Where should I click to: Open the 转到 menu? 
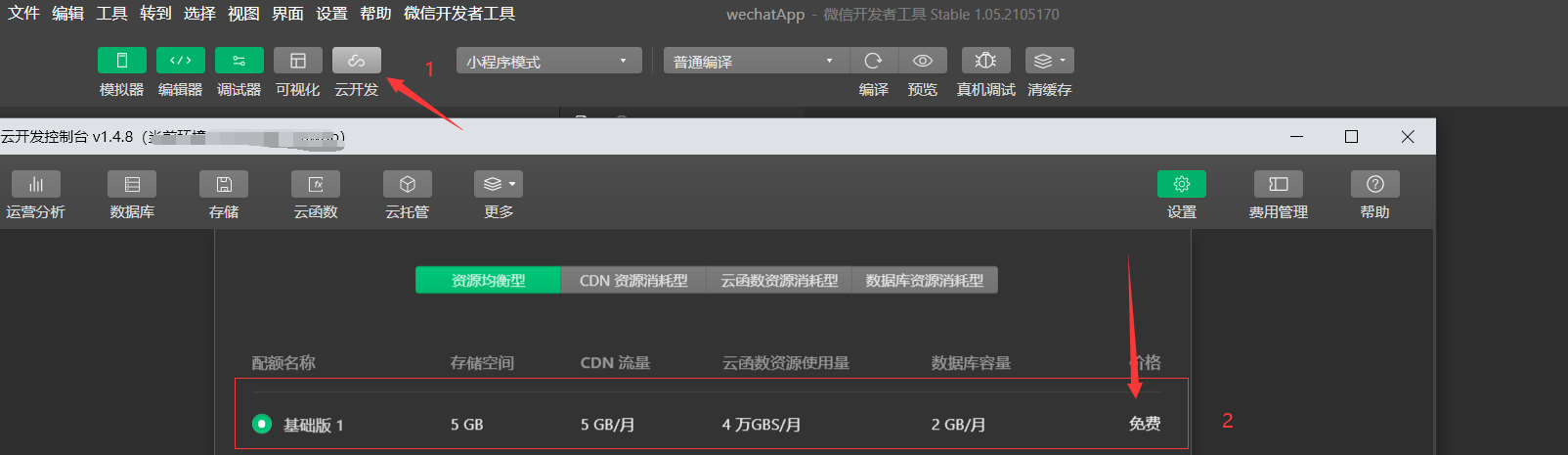[x=155, y=14]
